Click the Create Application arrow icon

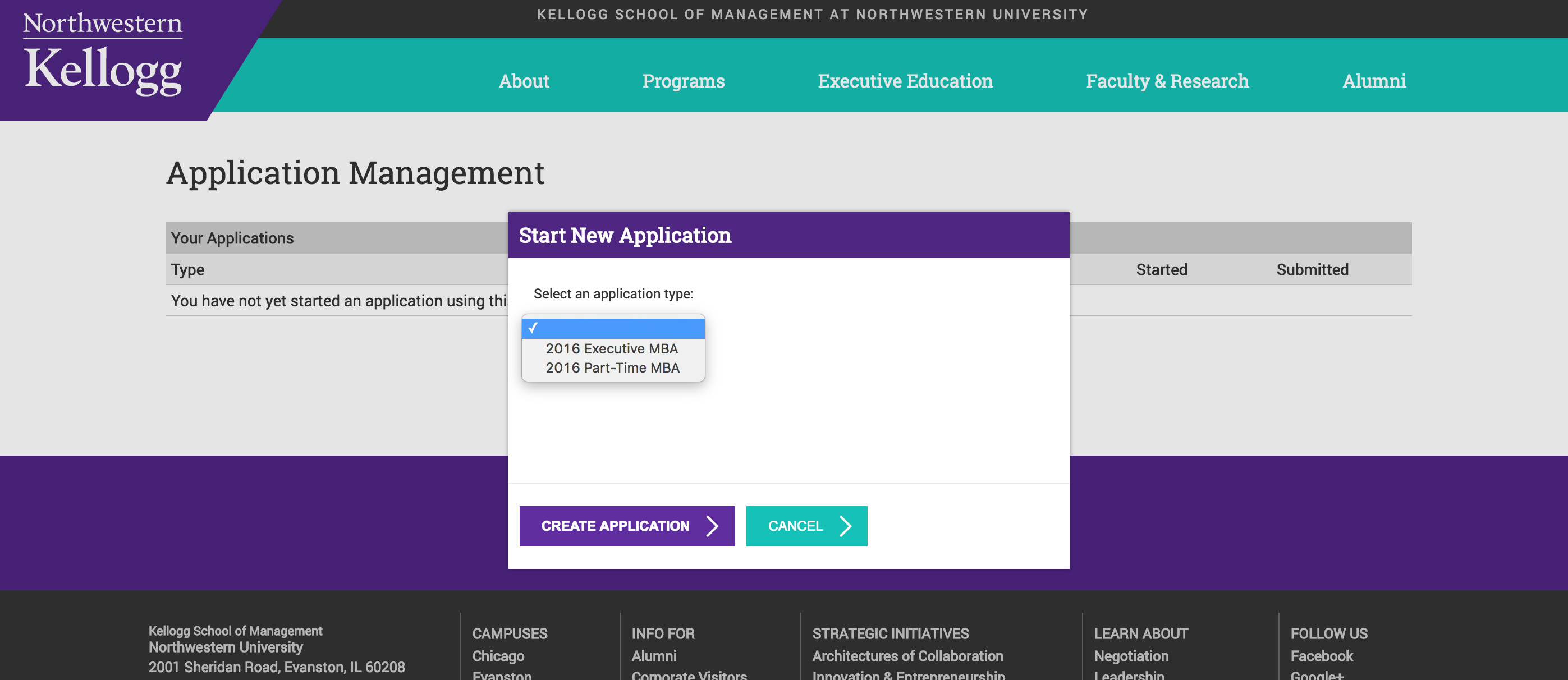click(713, 526)
